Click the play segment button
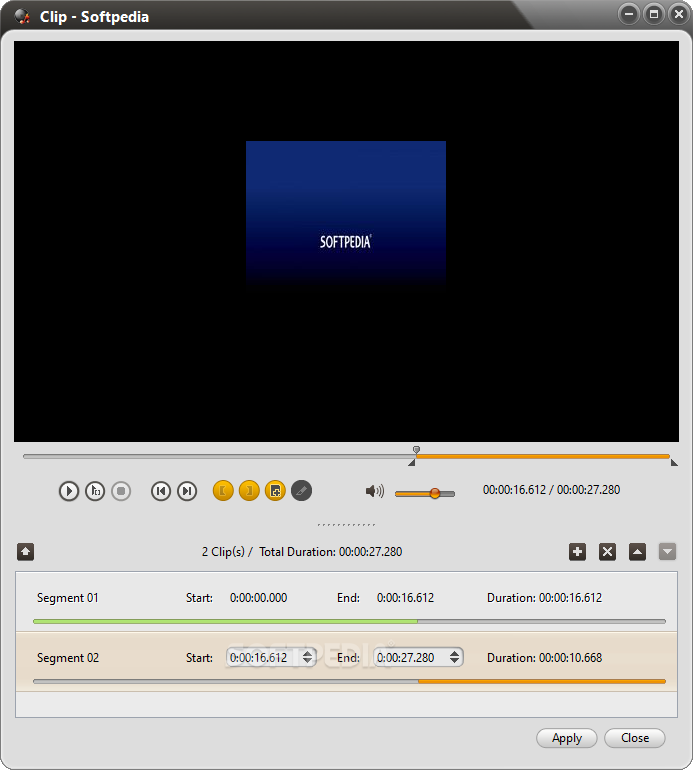The height and width of the screenshot is (770, 693). coord(95,491)
